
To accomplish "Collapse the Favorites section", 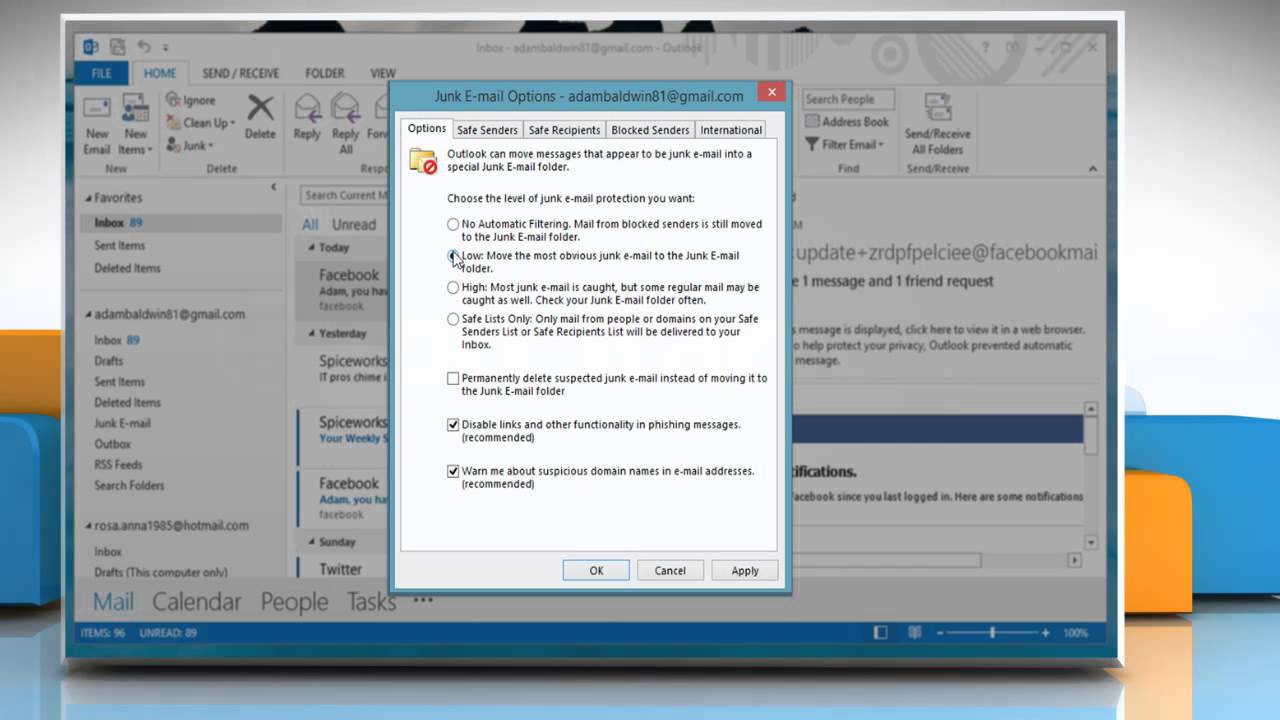I will tap(88, 198).
